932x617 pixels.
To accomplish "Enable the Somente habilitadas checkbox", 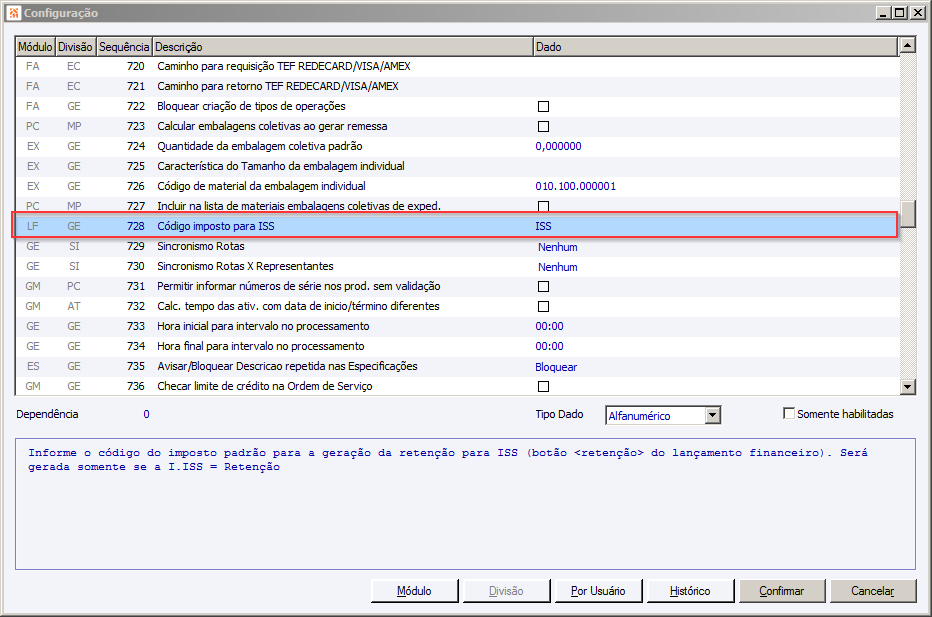I will 789,413.
